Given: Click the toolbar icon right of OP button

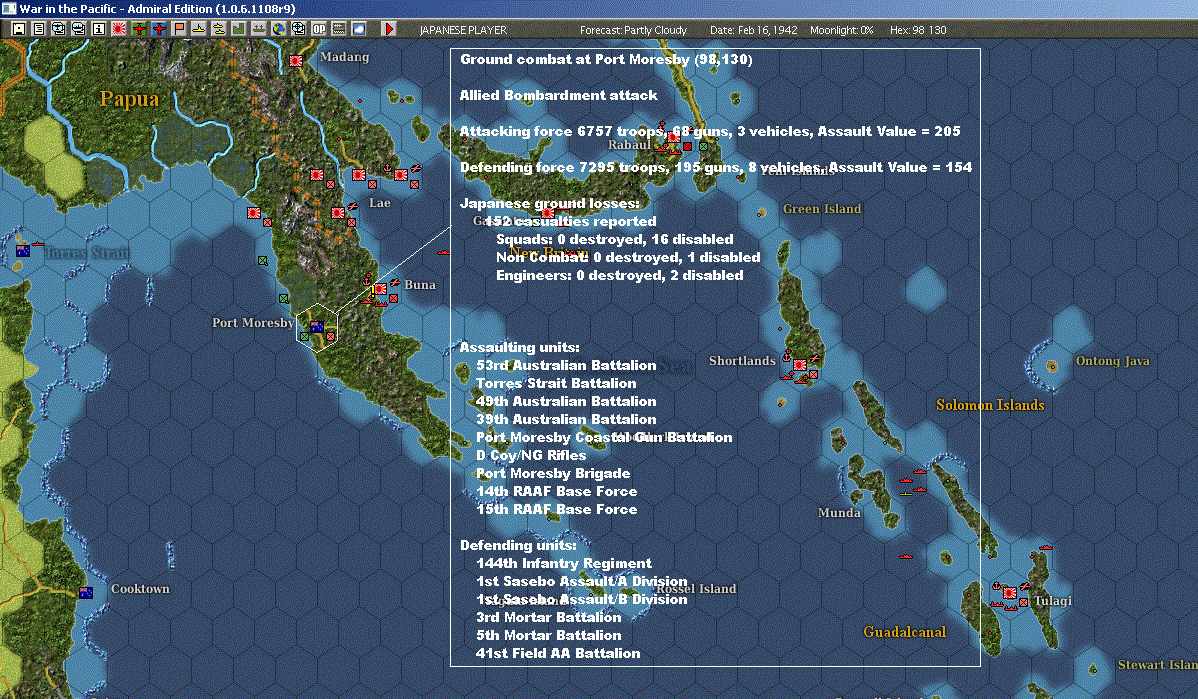Looking at the screenshot, I should (338, 29).
